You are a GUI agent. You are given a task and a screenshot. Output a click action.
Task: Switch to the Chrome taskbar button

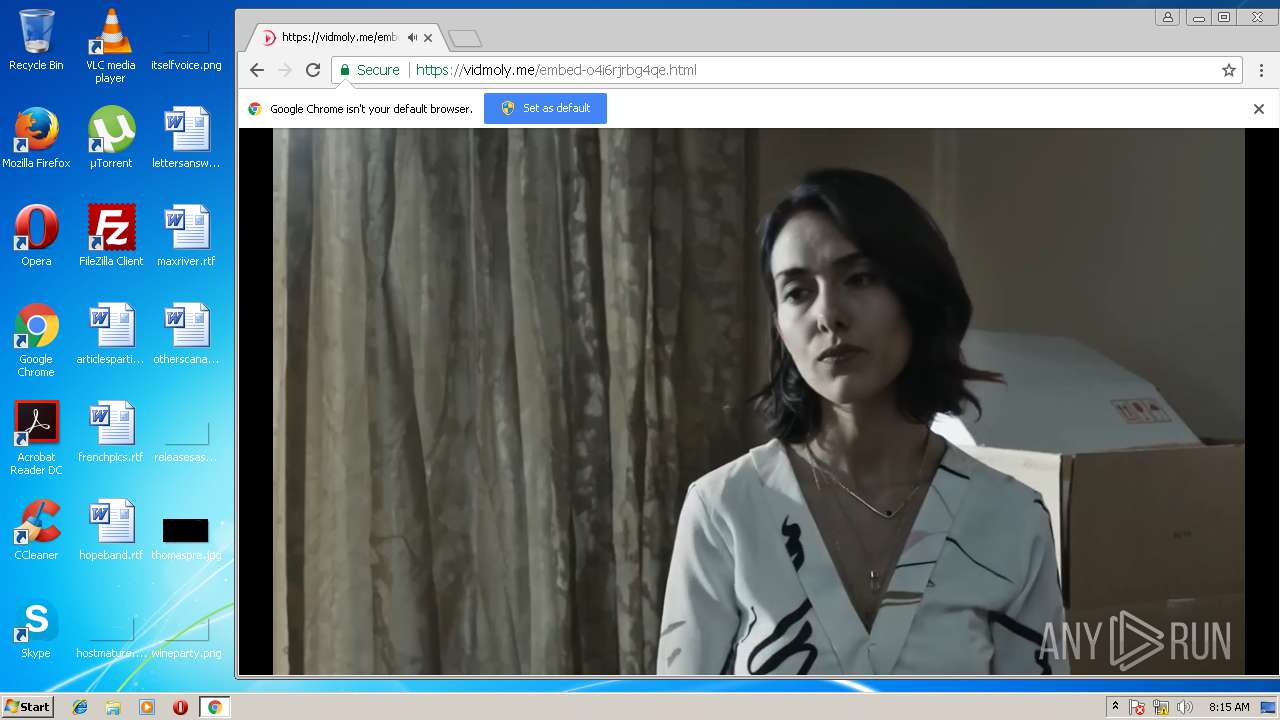click(214, 707)
